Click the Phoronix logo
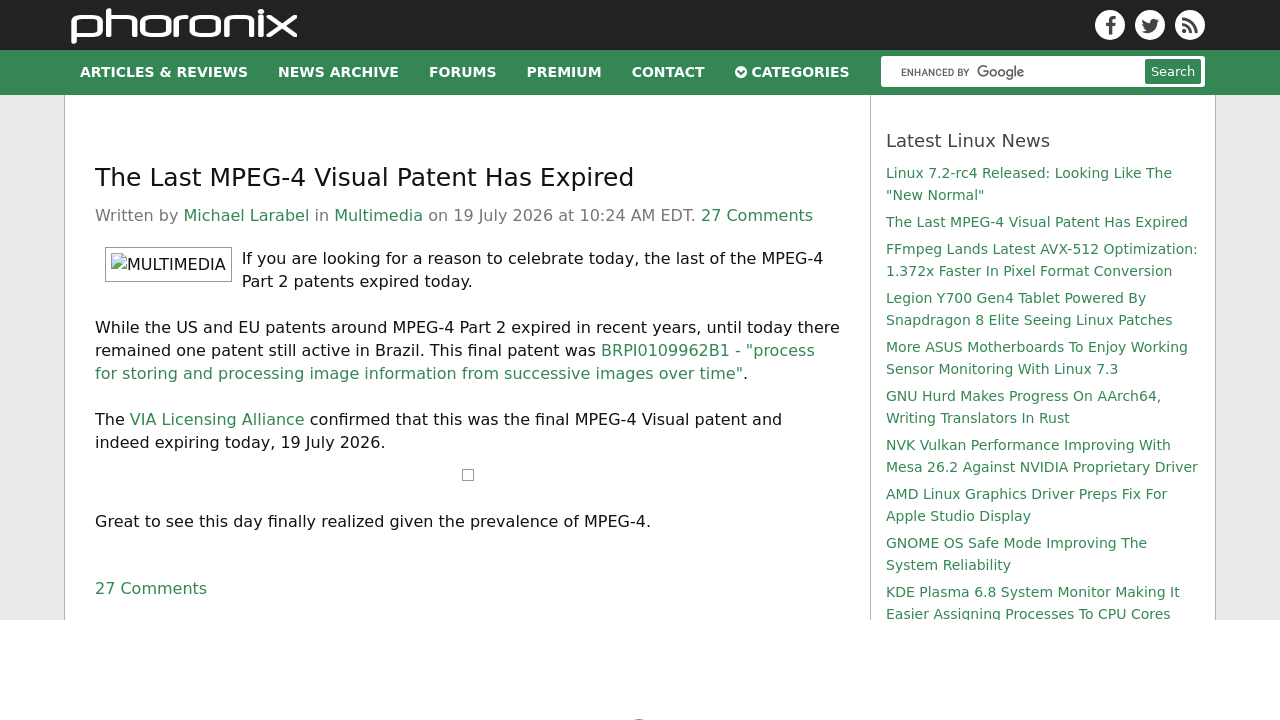This screenshot has width=1280, height=720. (184, 26)
